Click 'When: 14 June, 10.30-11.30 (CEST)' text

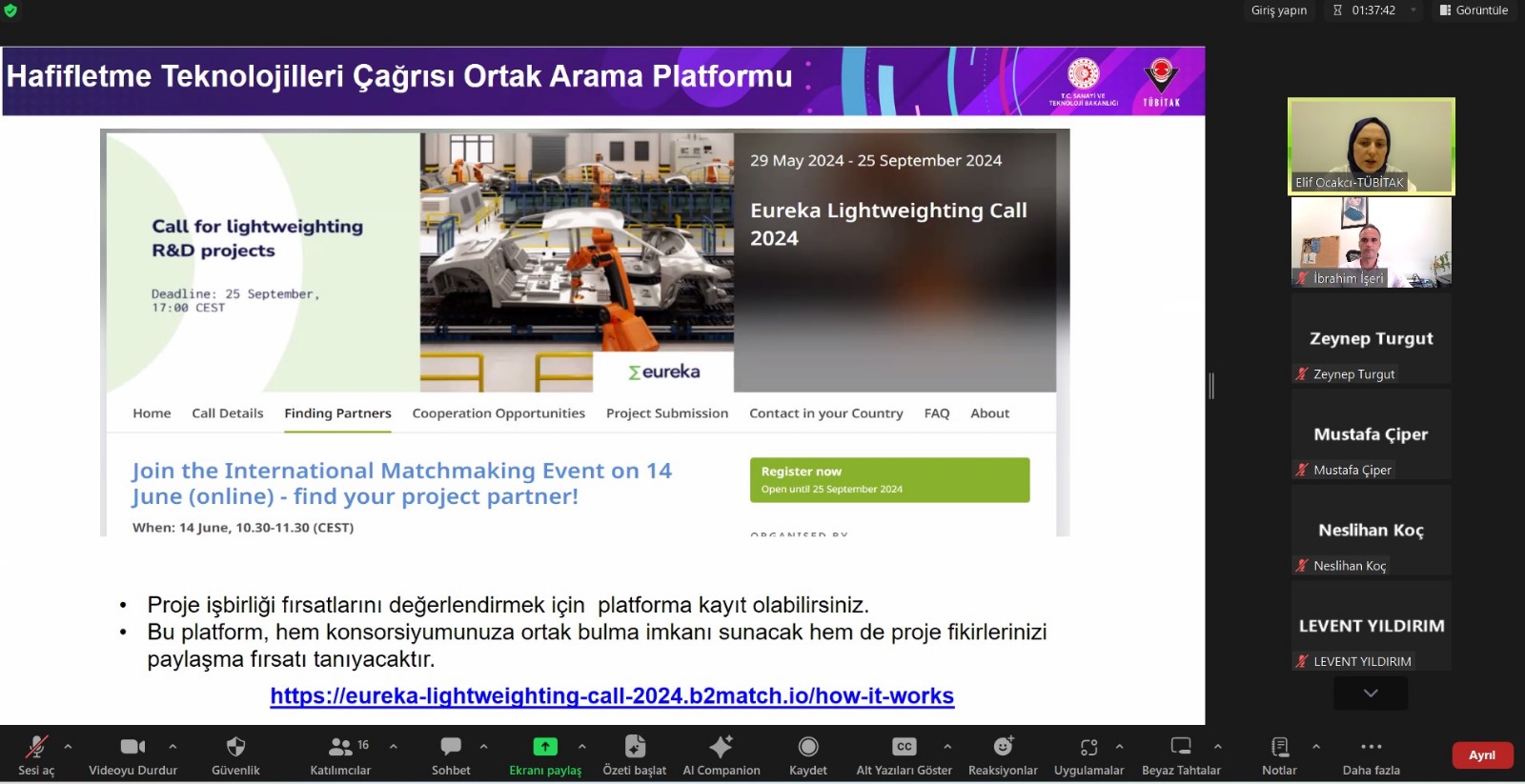[x=243, y=528]
